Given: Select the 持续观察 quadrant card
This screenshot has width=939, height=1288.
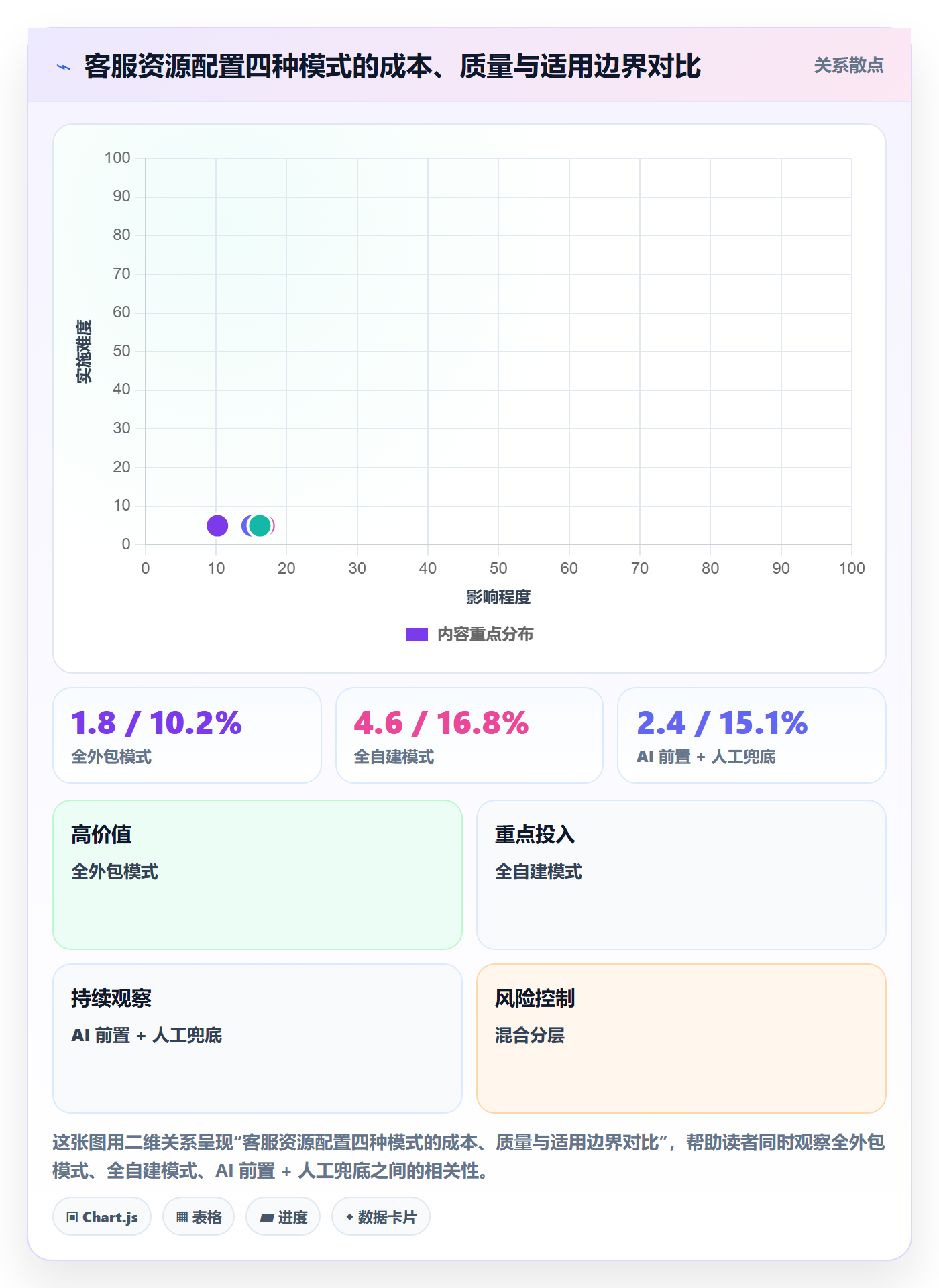Looking at the screenshot, I should tap(258, 1038).
